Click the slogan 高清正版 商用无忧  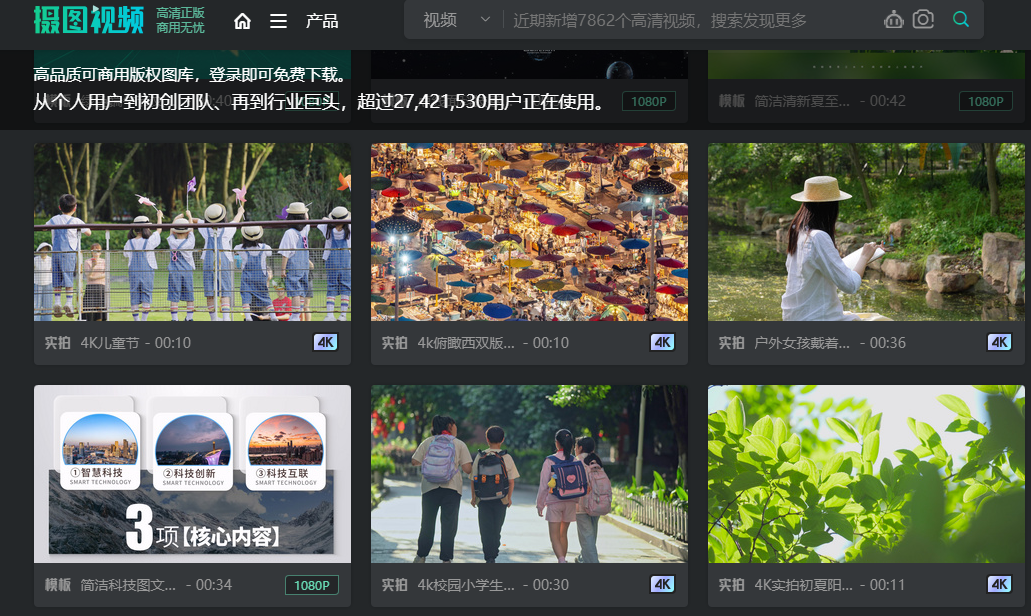(x=180, y=20)
